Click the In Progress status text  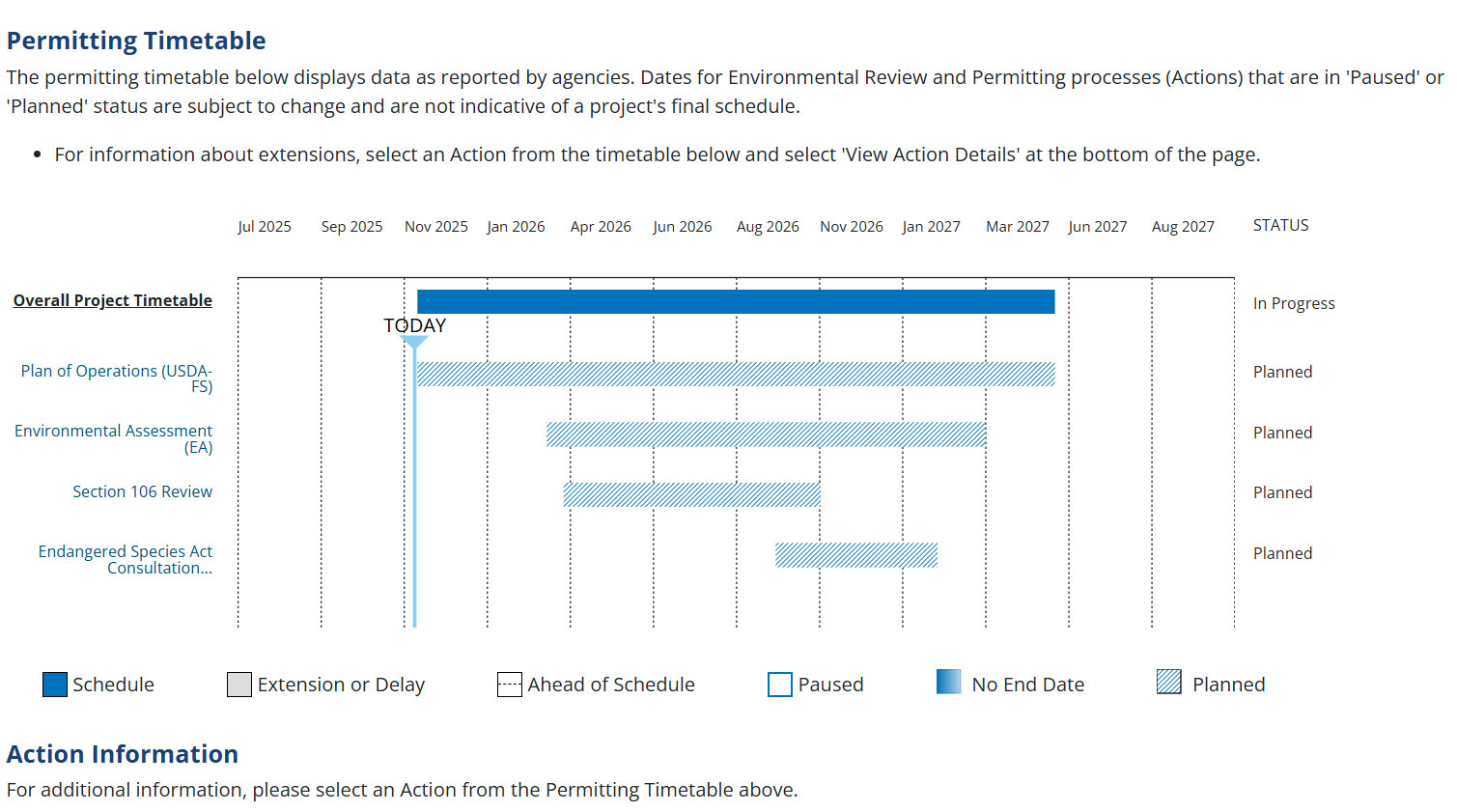point(1293,303)
